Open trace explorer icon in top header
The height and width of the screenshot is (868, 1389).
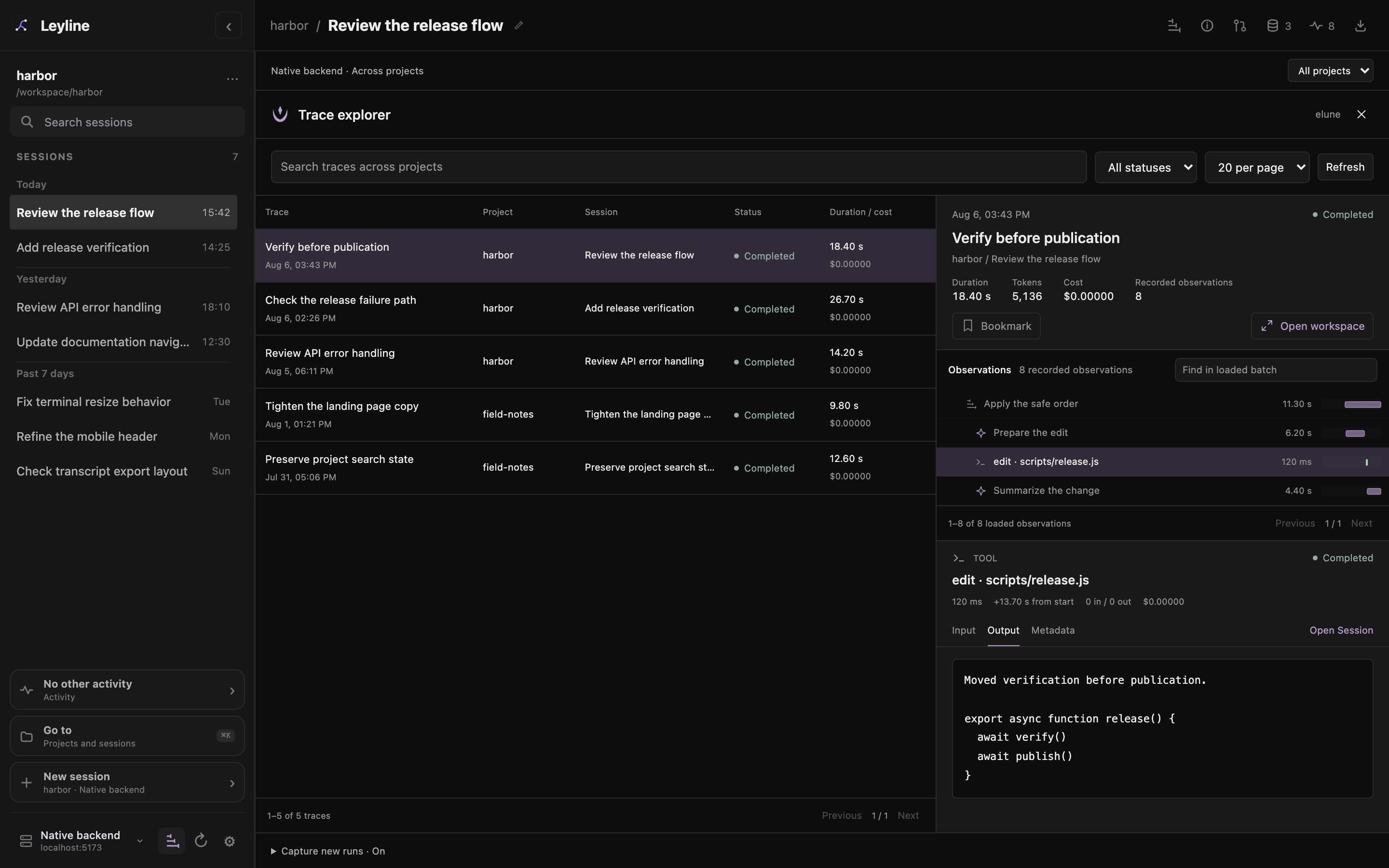(x=1174, y=26)
